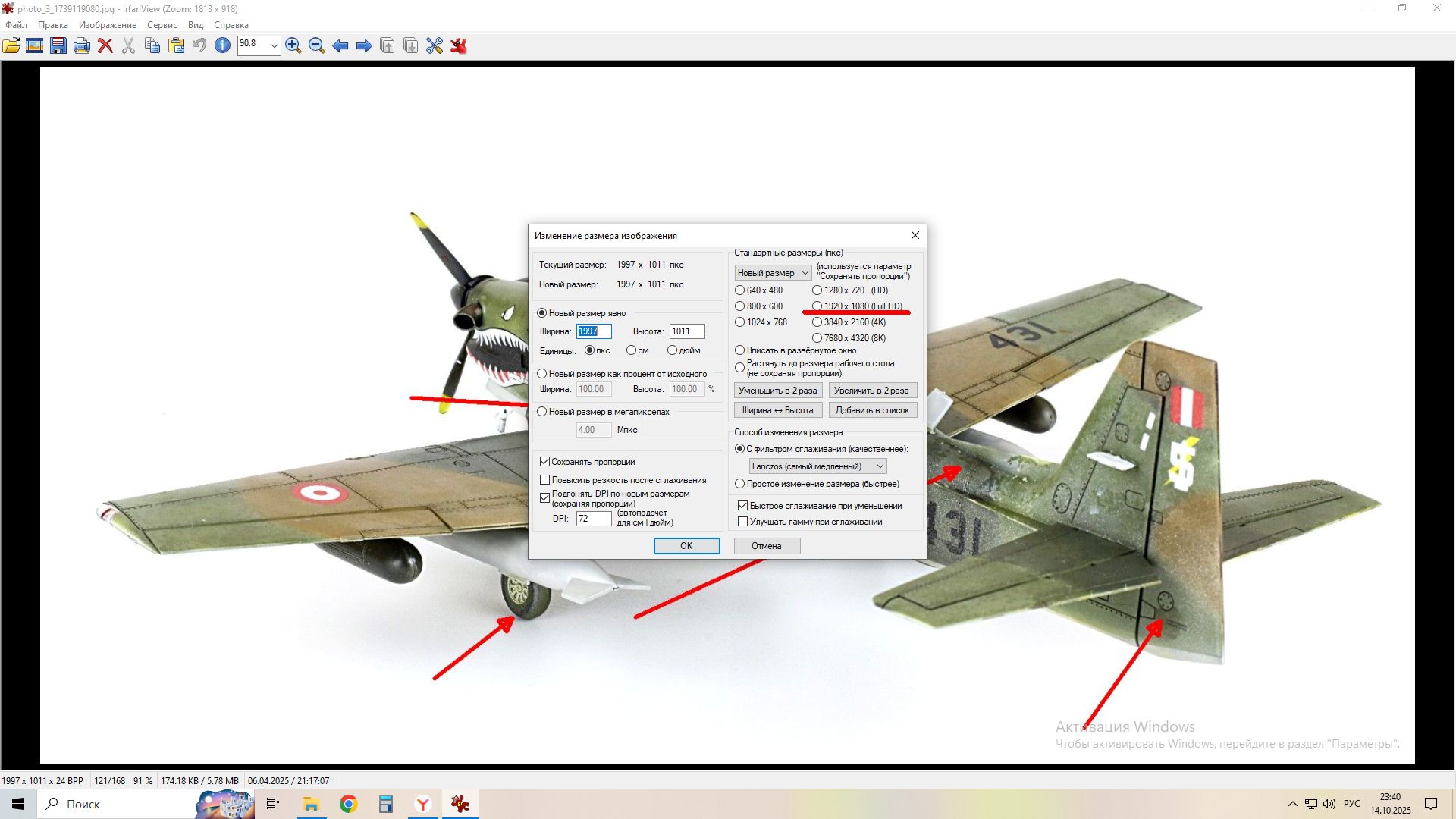Click the Zoom in magnifier icon

pos(293,46)
